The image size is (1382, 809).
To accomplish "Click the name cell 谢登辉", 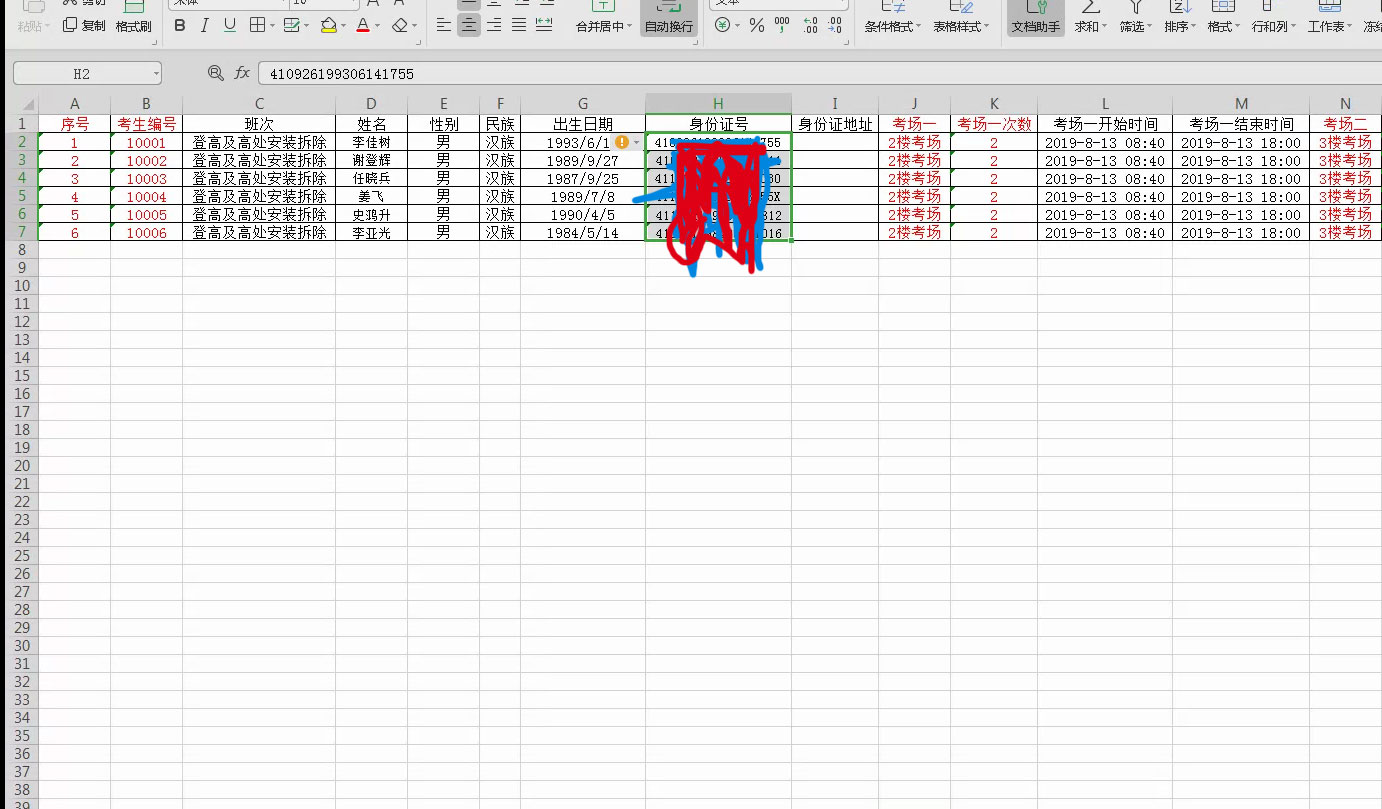I will coord(371,161).
